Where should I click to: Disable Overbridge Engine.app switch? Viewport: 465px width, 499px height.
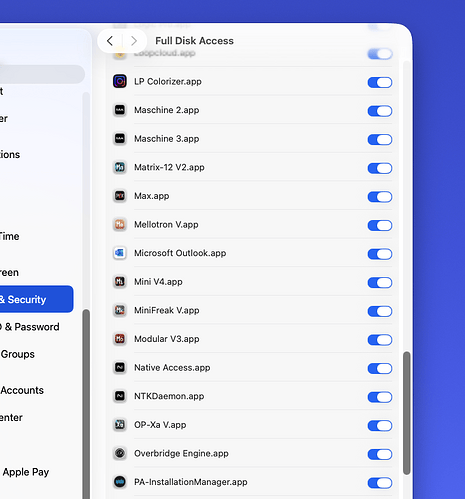[380, 454]
